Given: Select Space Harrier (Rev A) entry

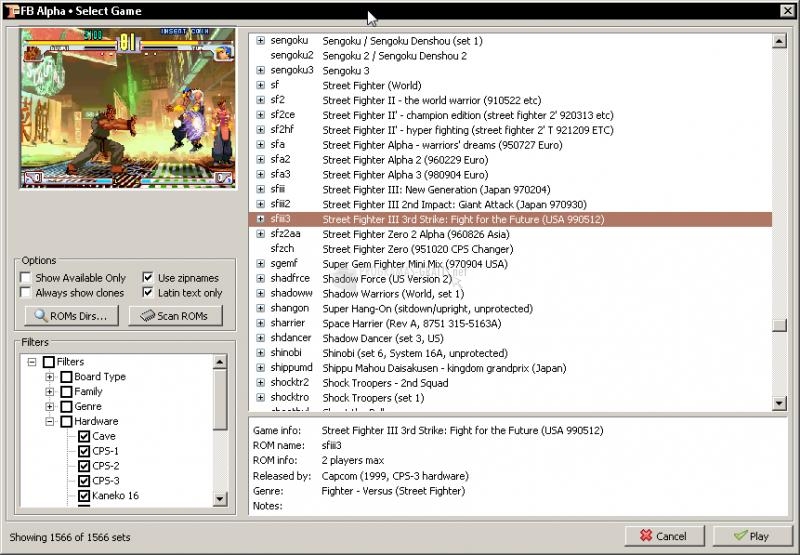Looking at the screenshot, I should (x=412, y=323).
